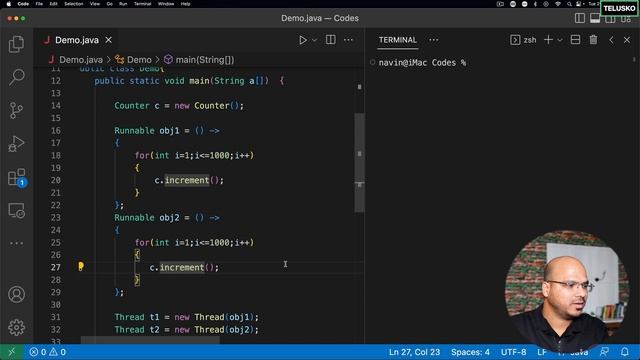Open the Edit menu in menu bar
This screenshot has width=640, height=360.
tap(53, 4)
